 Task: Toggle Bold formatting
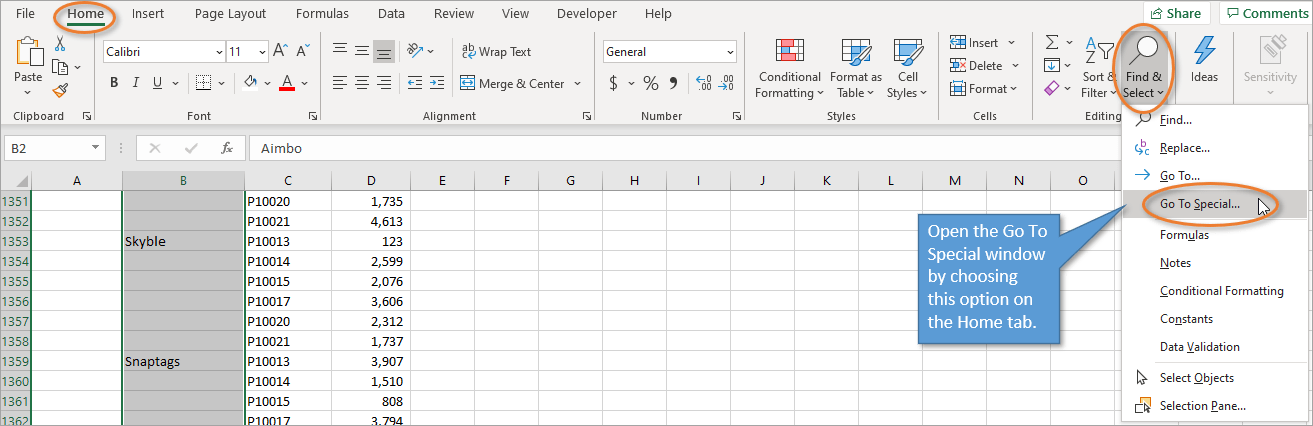click(x=114, y=83)
